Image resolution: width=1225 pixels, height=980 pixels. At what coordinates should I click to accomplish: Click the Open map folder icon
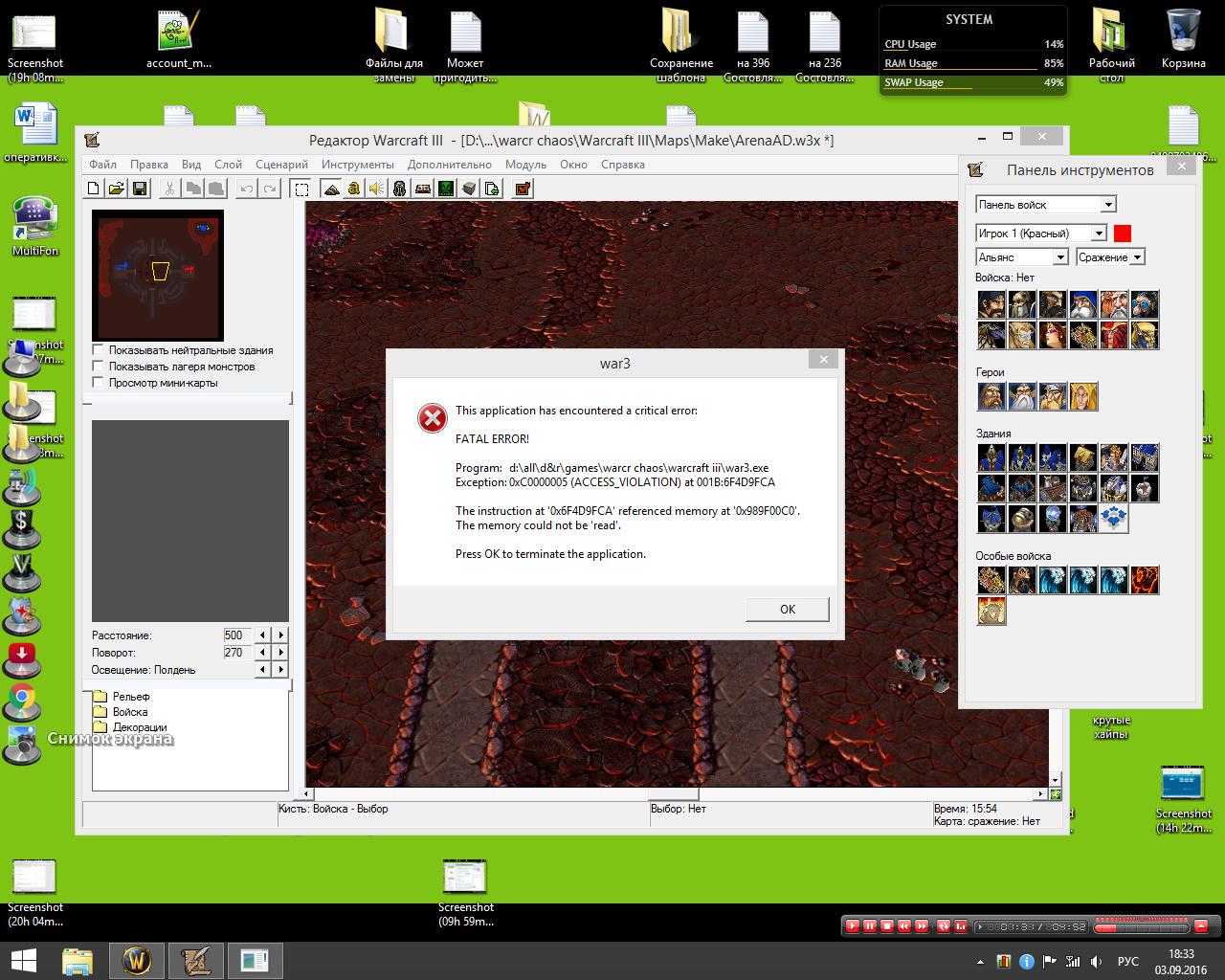[116, 189]
